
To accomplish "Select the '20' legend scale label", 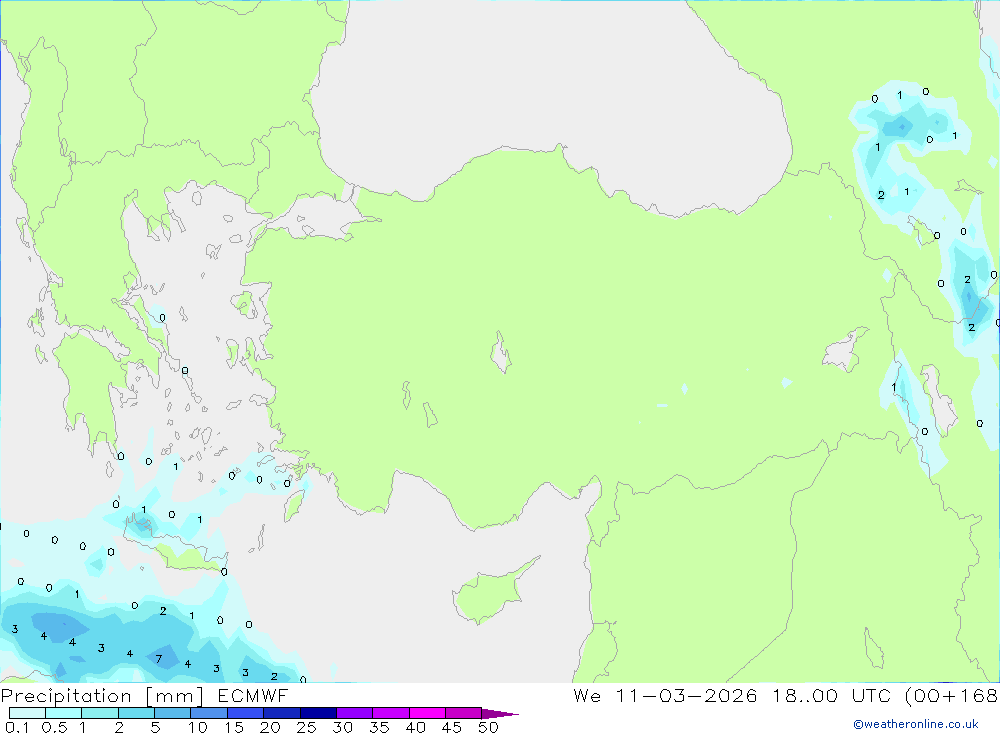I will click(x=270, y=727).
